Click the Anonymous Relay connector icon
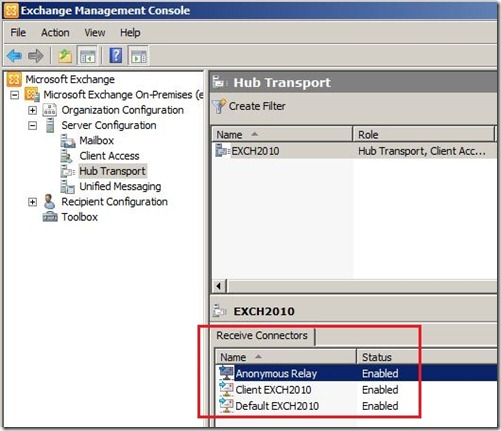Screen dimensions: 501x431 click(x=226, y=373)
